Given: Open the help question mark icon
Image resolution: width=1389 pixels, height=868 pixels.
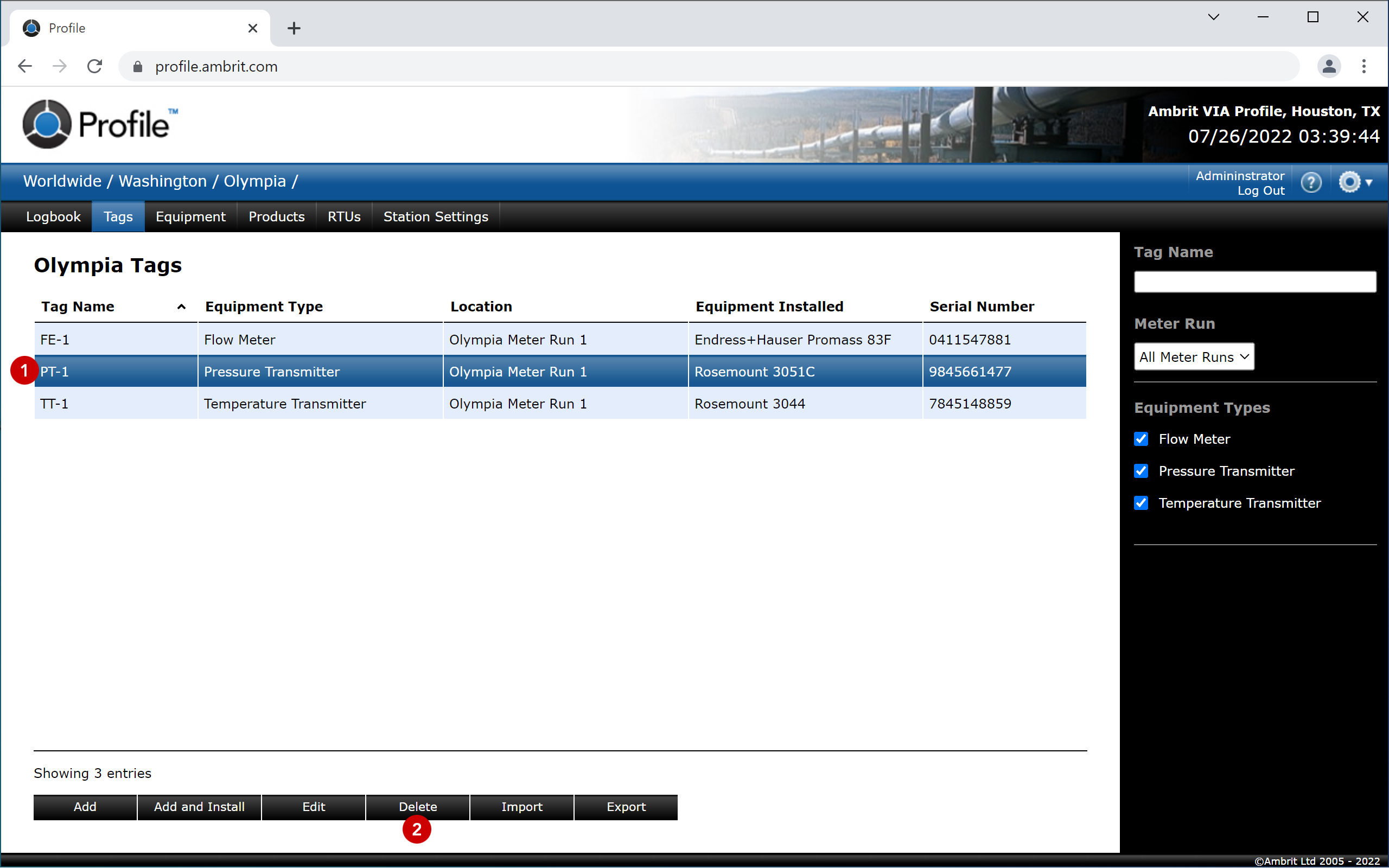Looking at the screenshot, I should pyautogui.click(x=1311, y=183).
